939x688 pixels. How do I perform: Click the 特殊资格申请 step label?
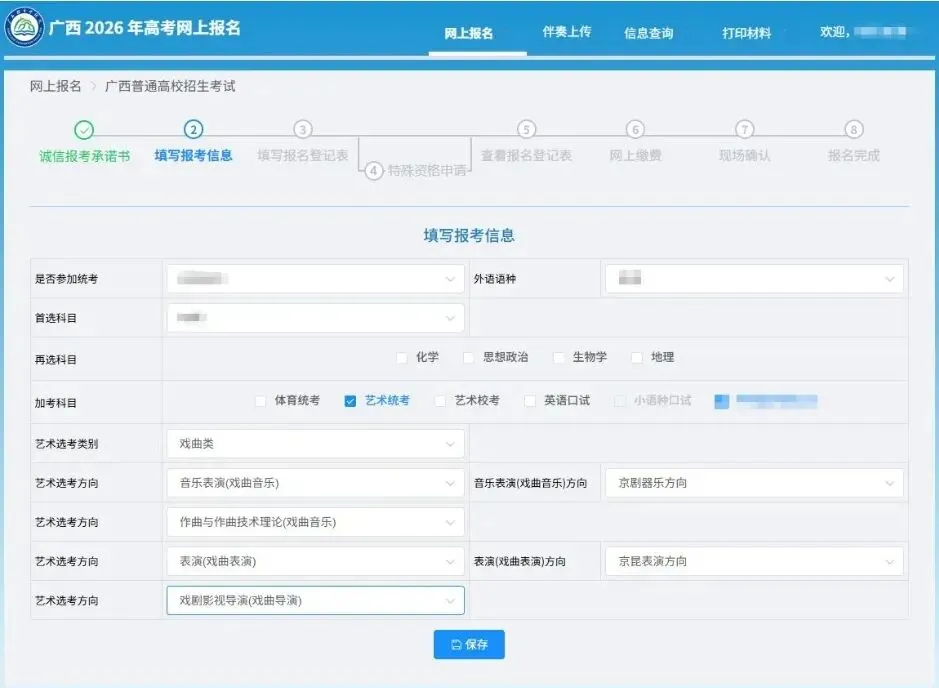coord(427,171)
